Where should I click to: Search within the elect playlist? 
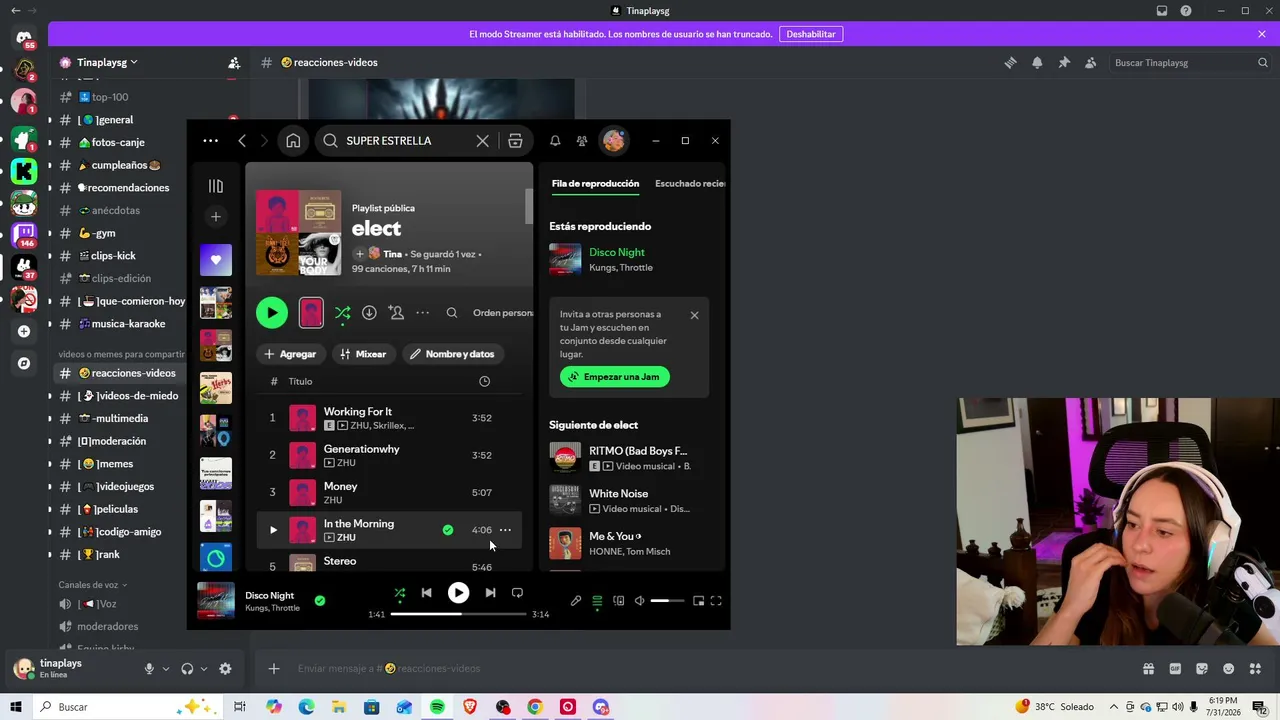(x=452, y=313)
